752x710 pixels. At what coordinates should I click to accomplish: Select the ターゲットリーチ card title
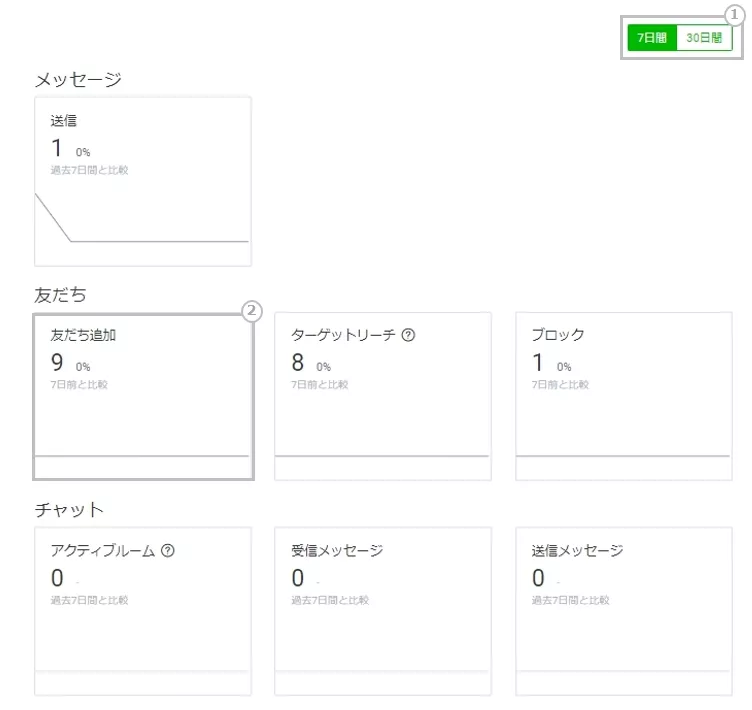(343, 336)
